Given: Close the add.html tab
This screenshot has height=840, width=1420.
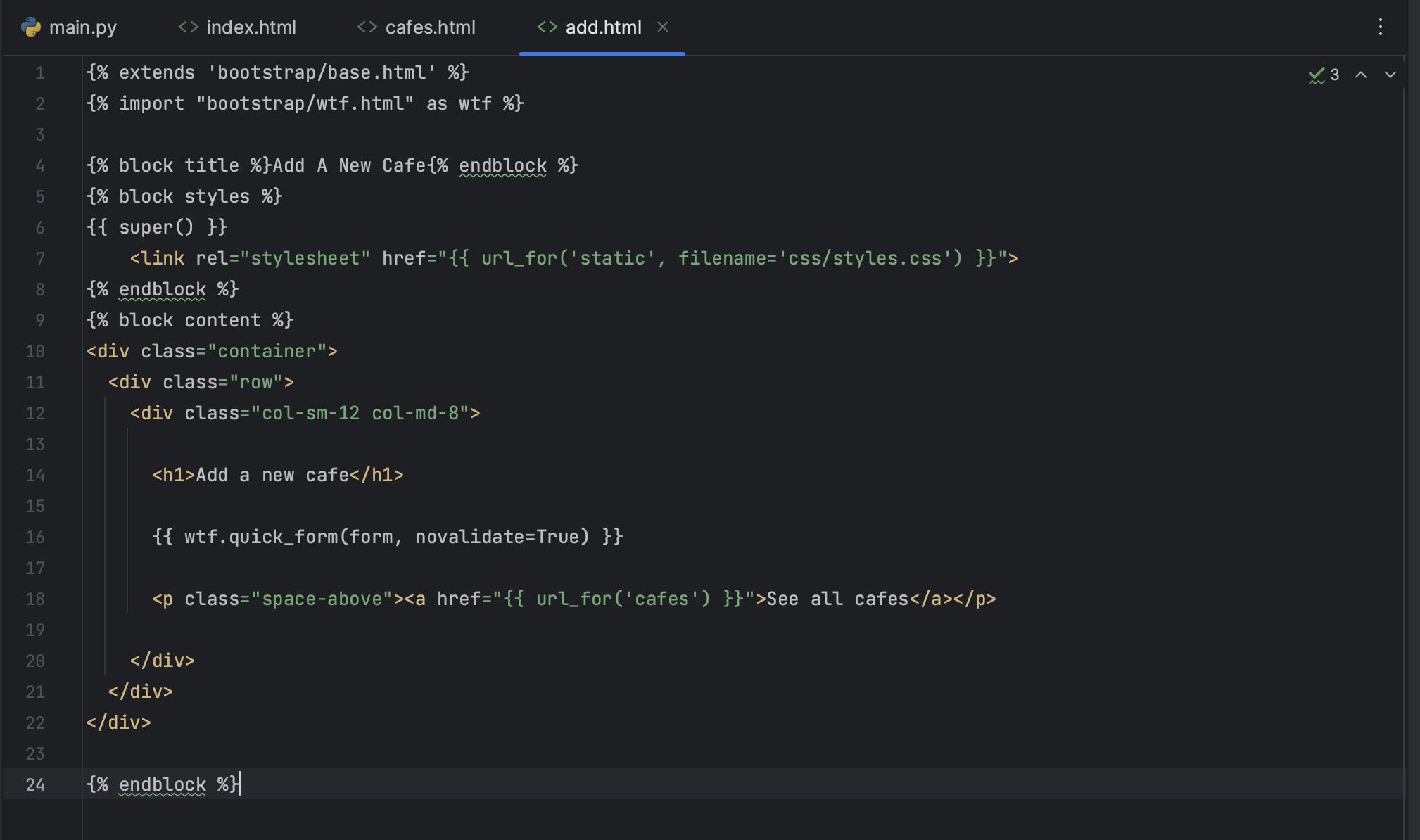Looking at the screenshot, I should pos(663,27).
